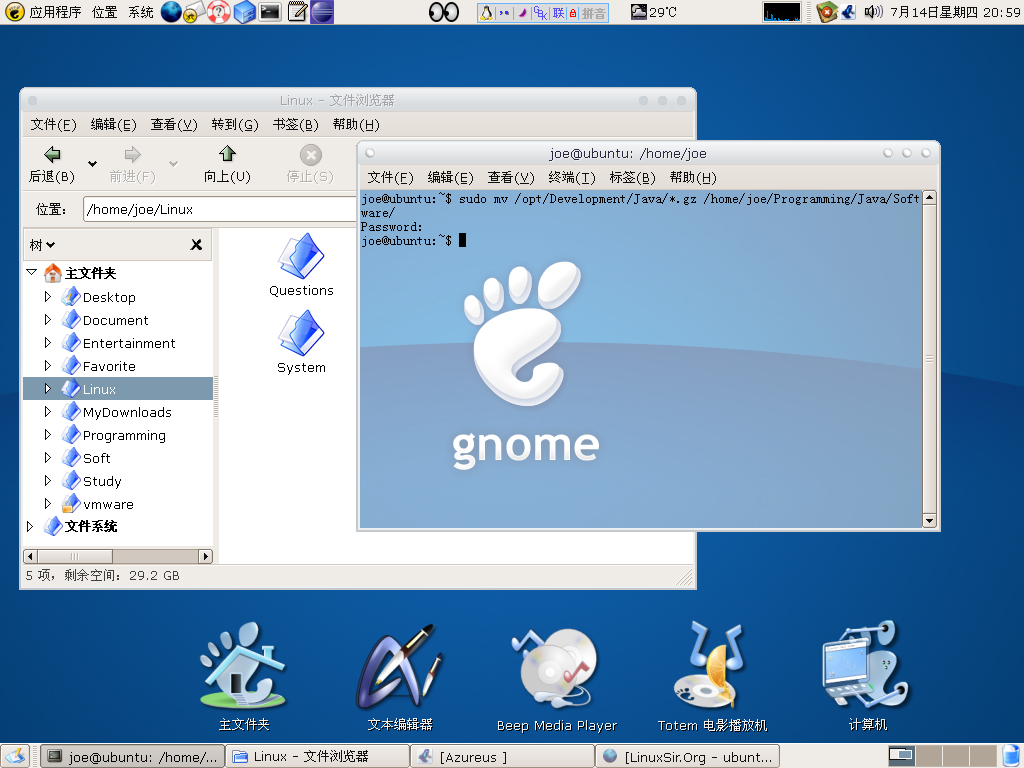Image resolution: width=1024 pixels, height=768 pixels.
Task: Open 终端 menu in terminal window
Action: [x=571, y=178]
